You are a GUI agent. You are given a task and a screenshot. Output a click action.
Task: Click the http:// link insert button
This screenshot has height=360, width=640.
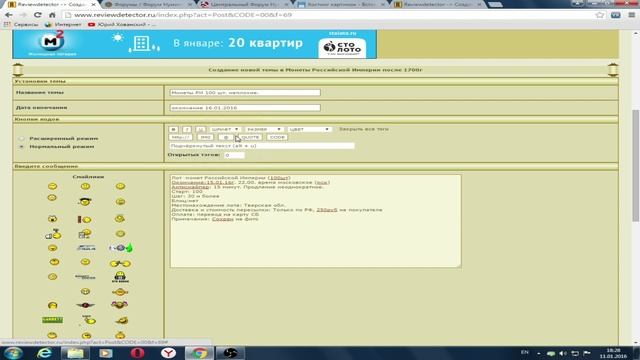point(180,137)
